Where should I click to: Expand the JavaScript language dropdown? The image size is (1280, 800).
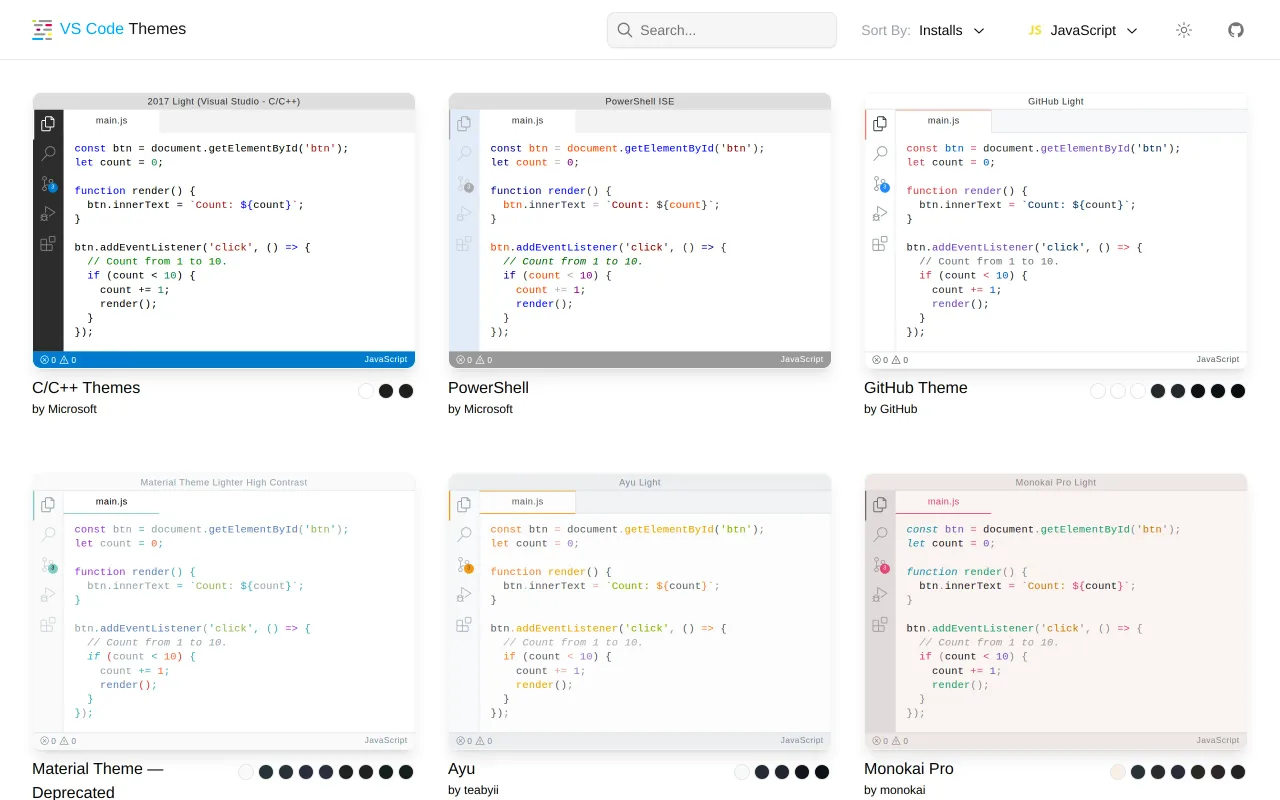coord(1083,30)
